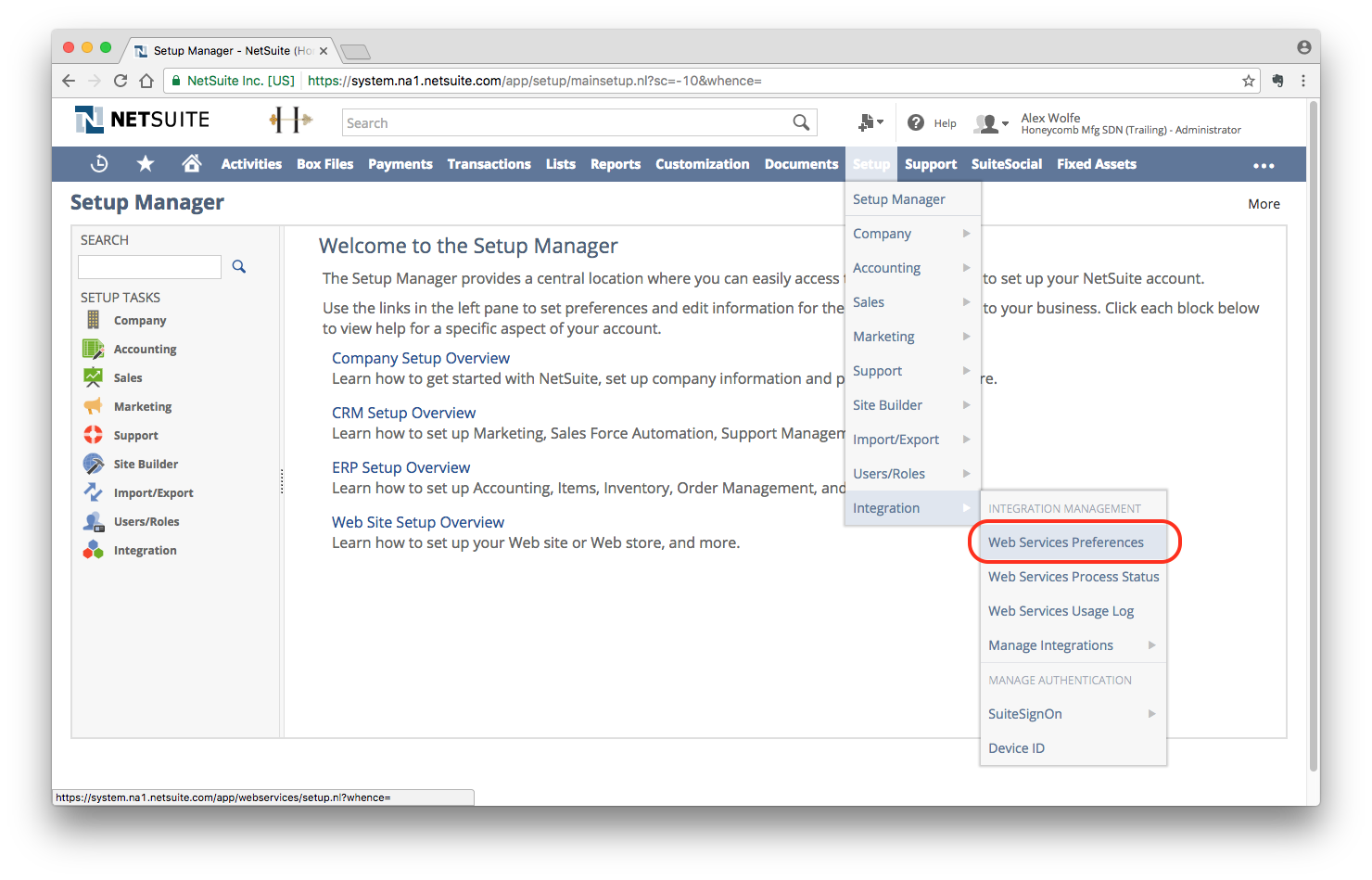Expand the SuiteSignOn submenu
1372x880 pixels.
(x=1073, y=714)
